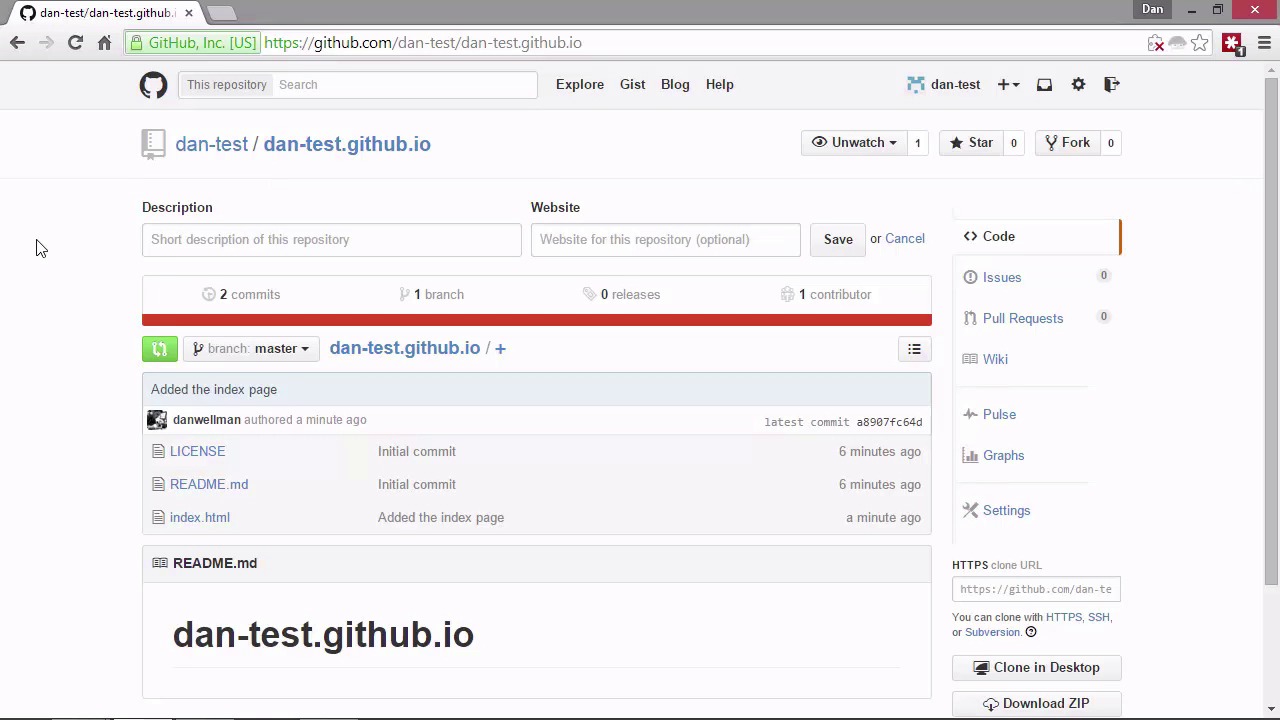This screenshot has width=1280, height=720.
Task: Open the LICENSE file
Action: pos(197,452)
